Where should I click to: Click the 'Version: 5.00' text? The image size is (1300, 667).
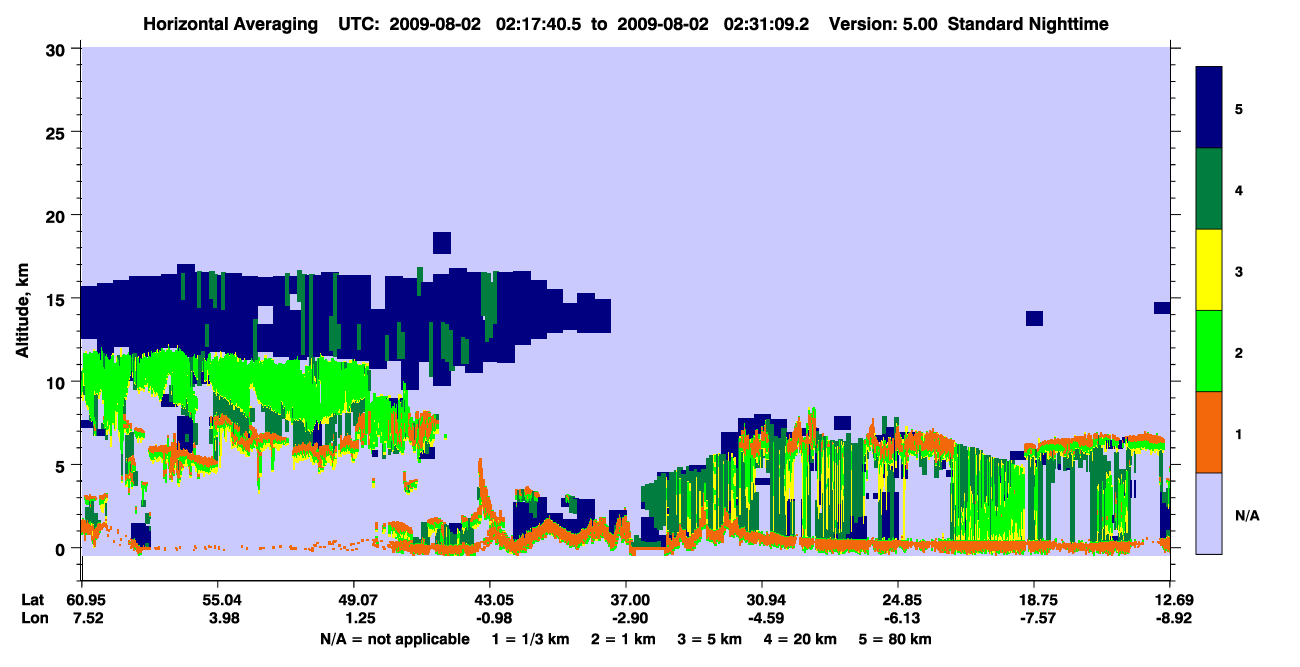(x=883, y=23)
